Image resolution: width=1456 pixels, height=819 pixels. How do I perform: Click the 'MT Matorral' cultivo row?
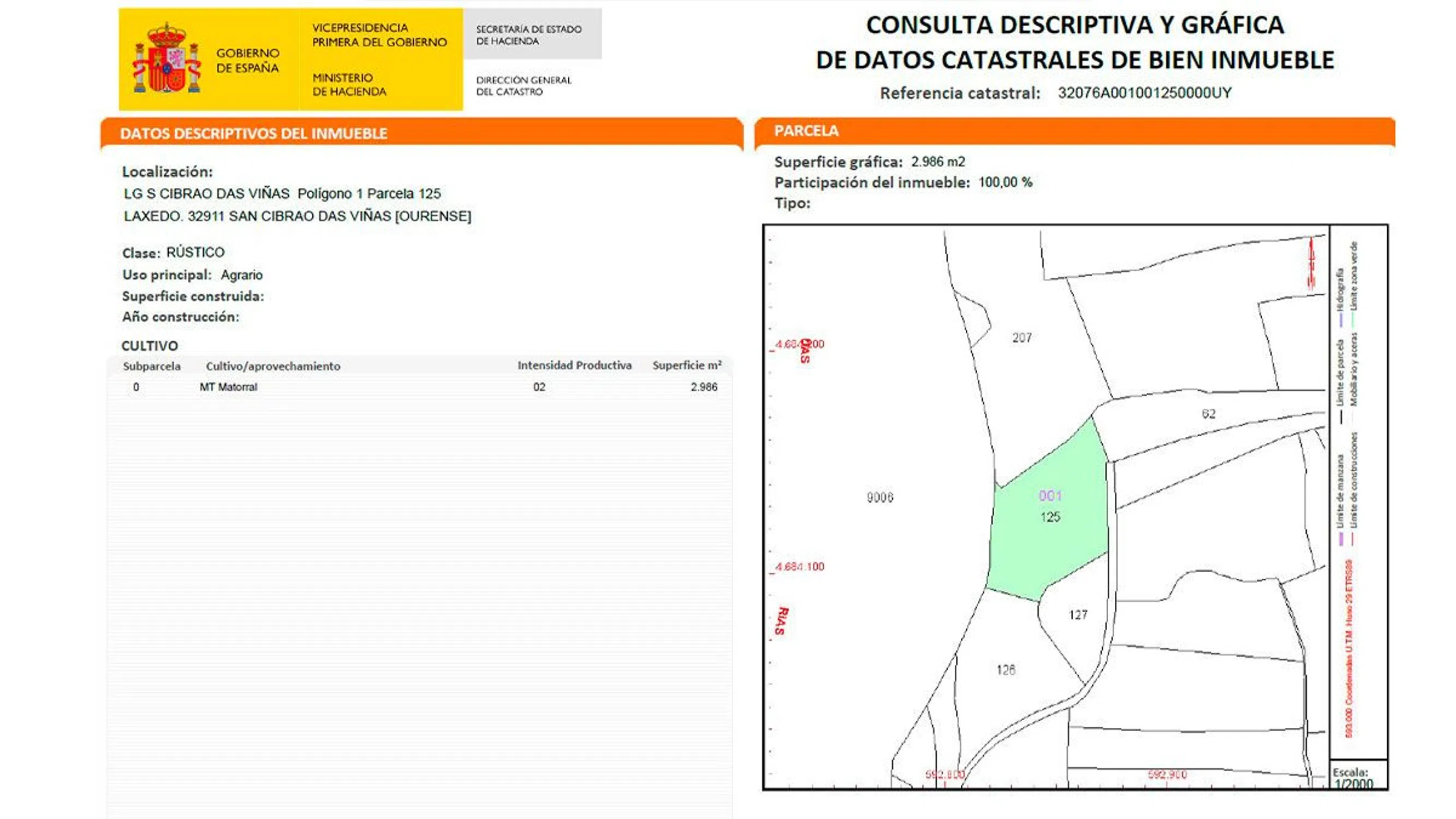(228, 387)
